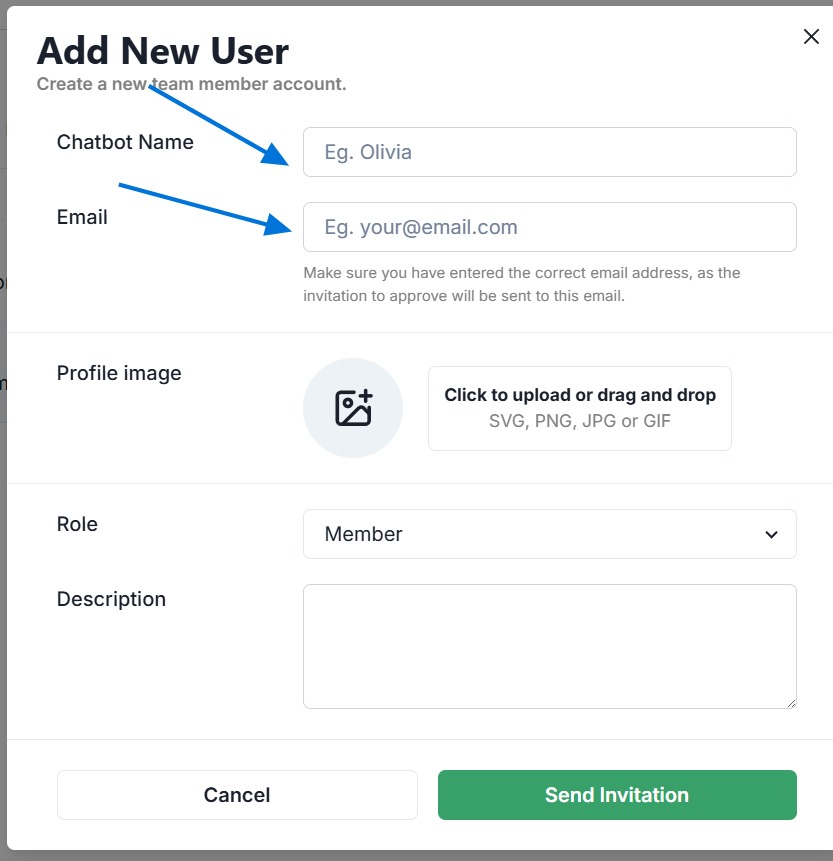Click the add-image icon in profile circle

[353, 408]
